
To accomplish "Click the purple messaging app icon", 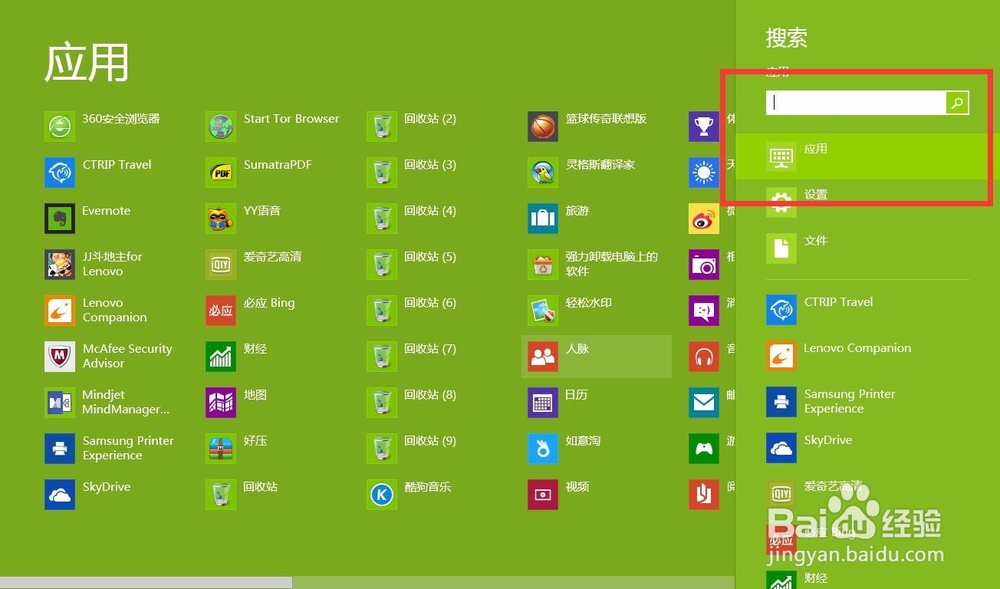I will coord(704,310).
